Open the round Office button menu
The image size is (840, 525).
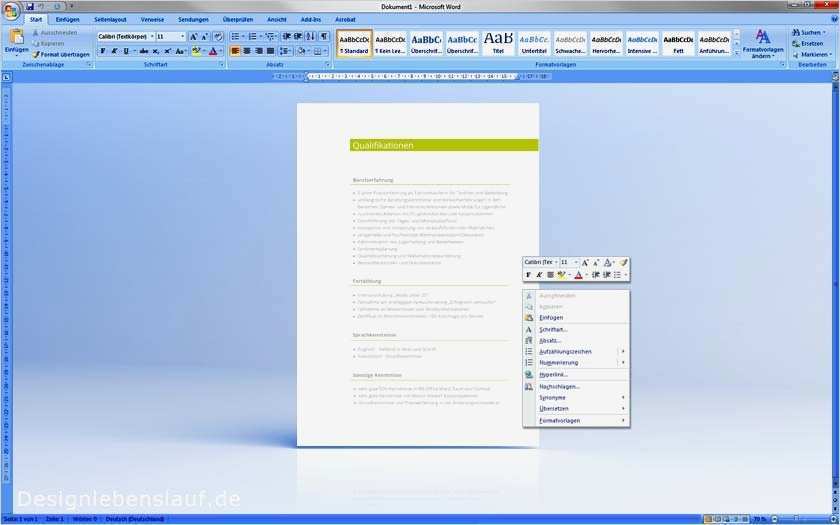coord(11,11)
